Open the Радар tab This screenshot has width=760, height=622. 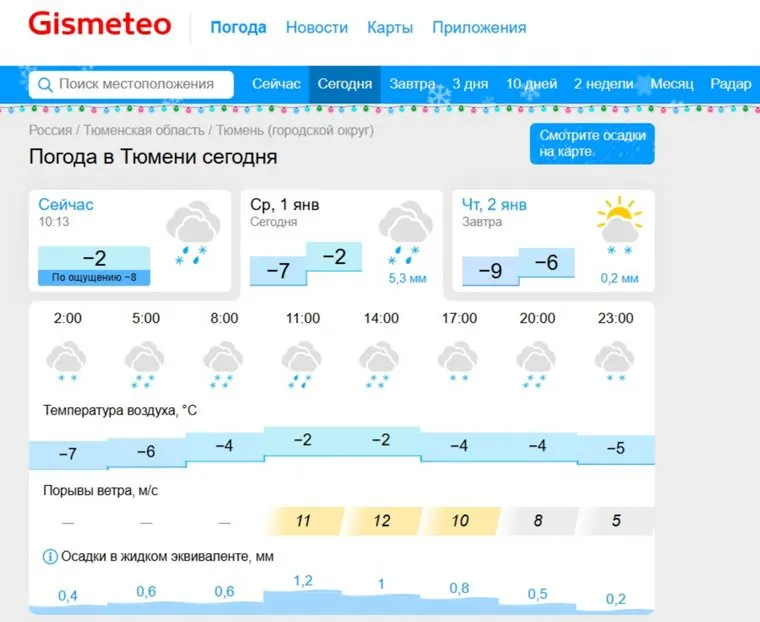point(730,84)
